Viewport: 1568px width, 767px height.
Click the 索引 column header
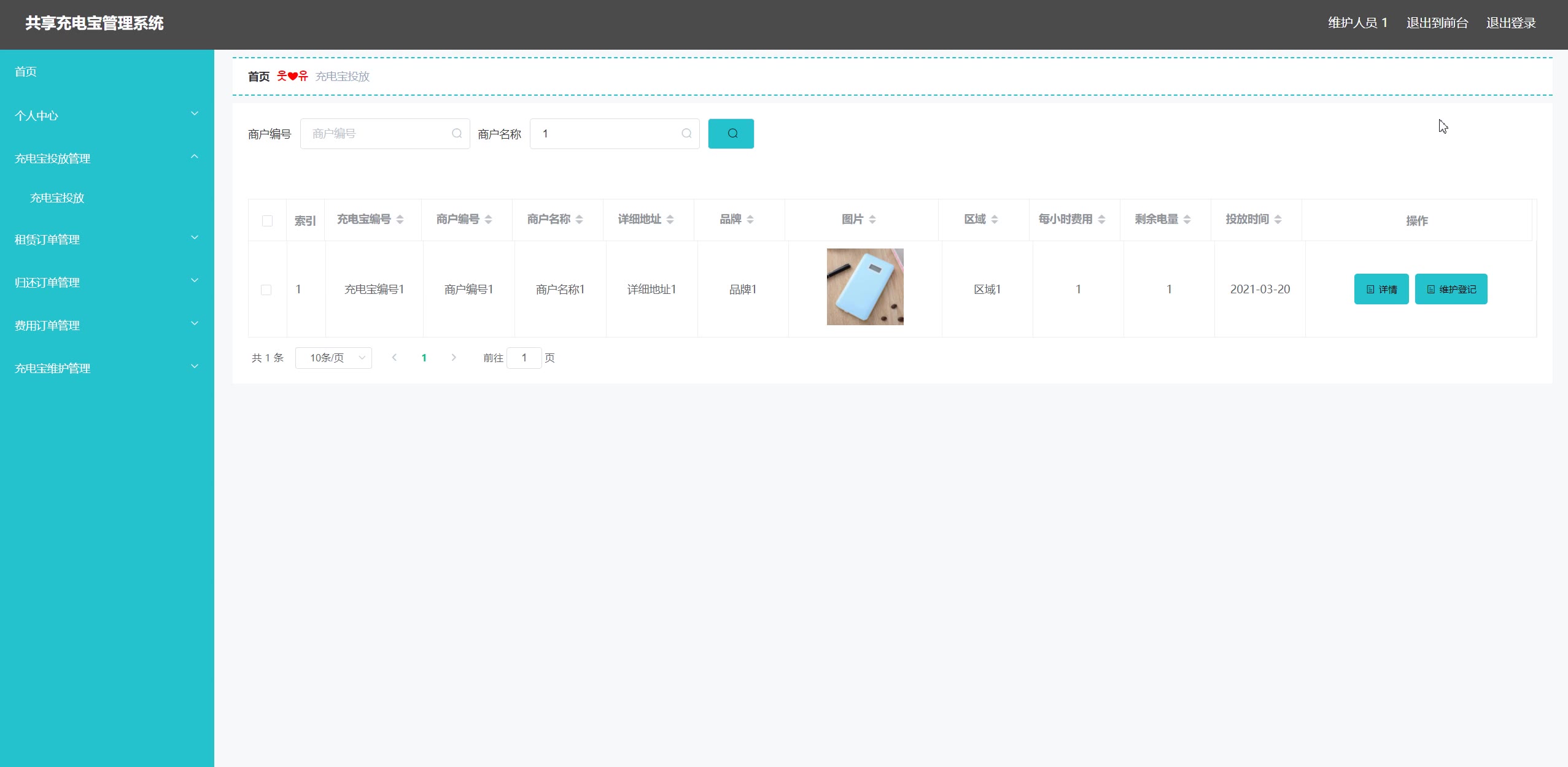click(x=305, y=221)
